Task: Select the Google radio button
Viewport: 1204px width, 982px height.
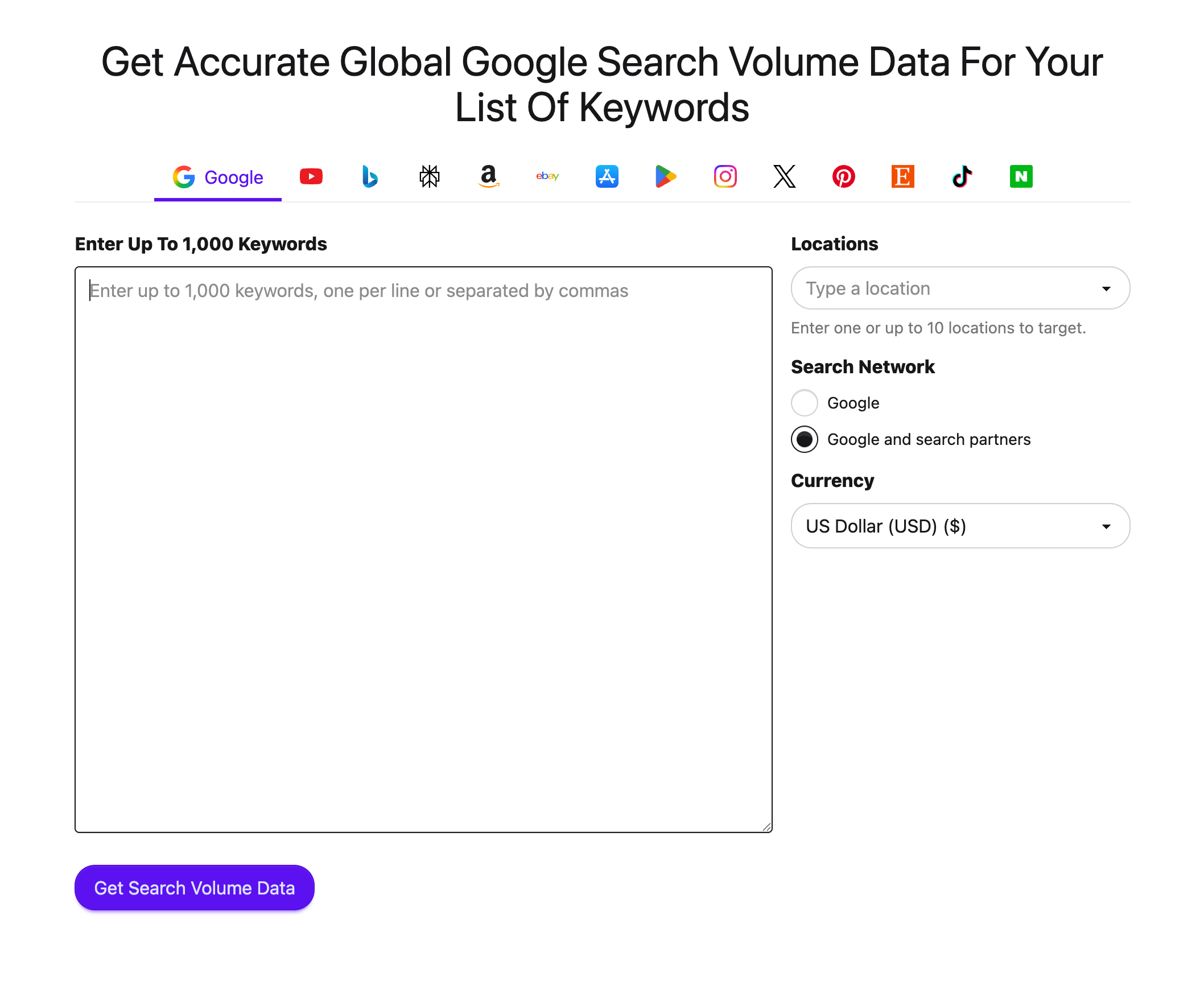Action: coord(804,402)
